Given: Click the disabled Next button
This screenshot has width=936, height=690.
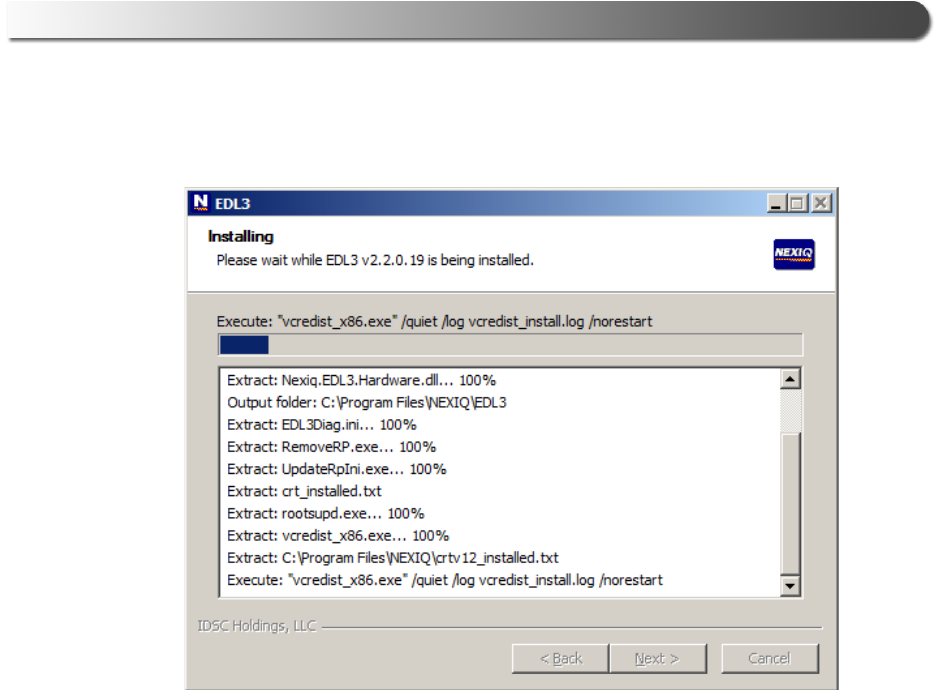Looking at the screenshot, I should (x=657, y=658).
